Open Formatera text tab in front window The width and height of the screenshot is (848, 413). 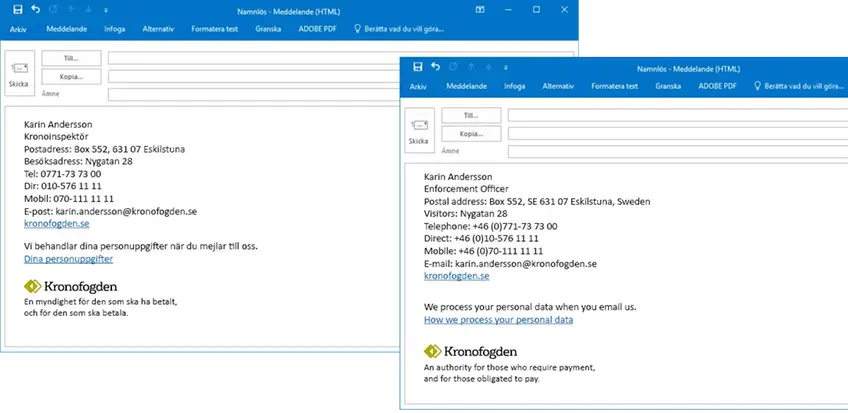614,86
